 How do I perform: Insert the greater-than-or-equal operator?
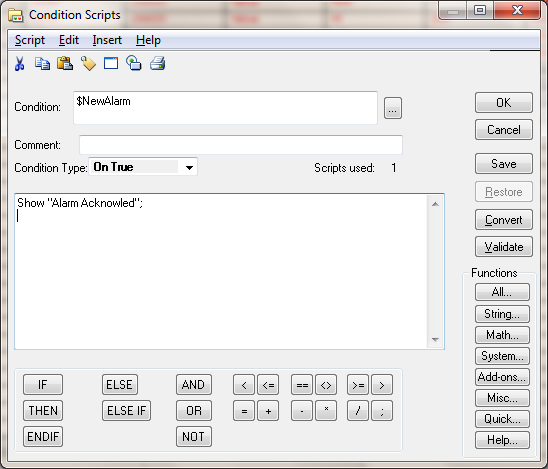(x=358, y=385)
